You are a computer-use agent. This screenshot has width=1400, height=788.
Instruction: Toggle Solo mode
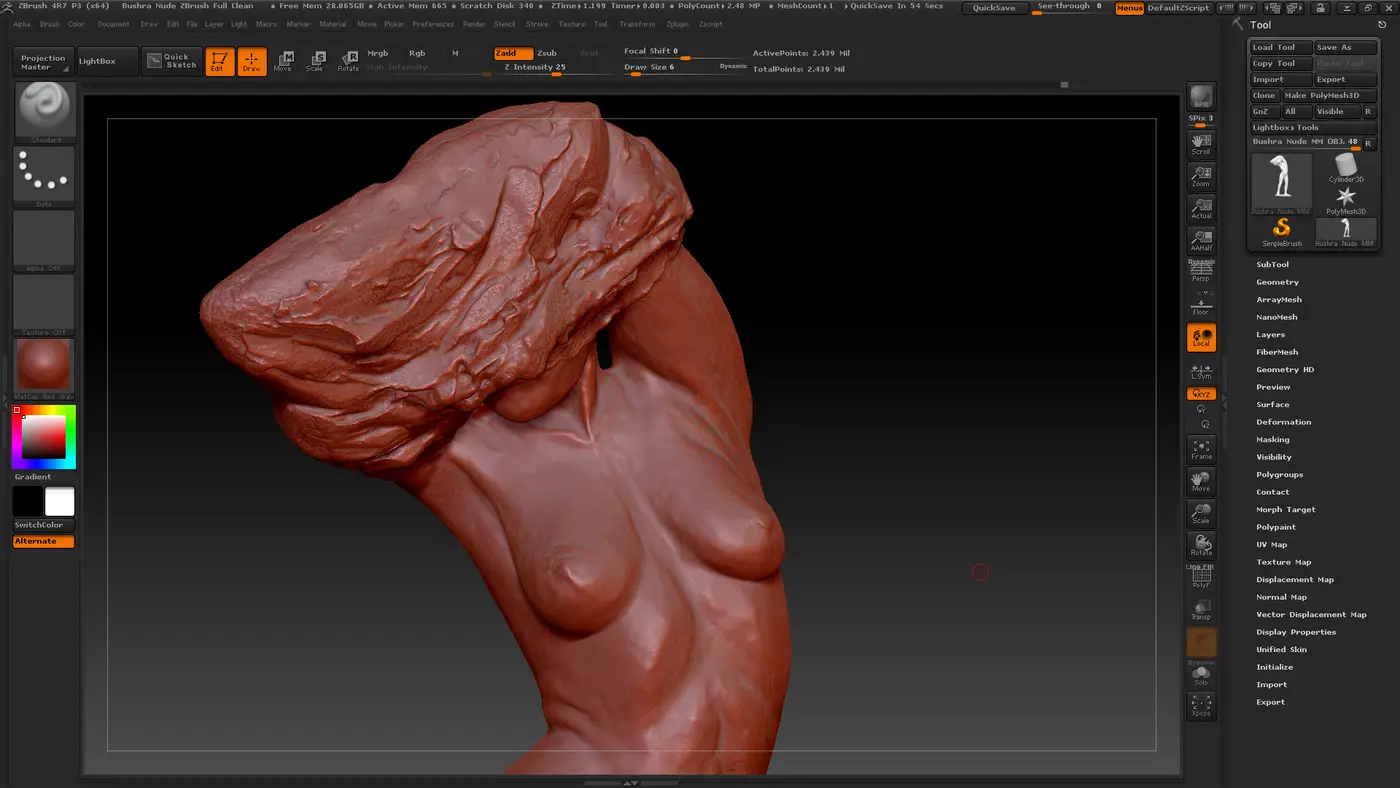tap(1201, 677)
